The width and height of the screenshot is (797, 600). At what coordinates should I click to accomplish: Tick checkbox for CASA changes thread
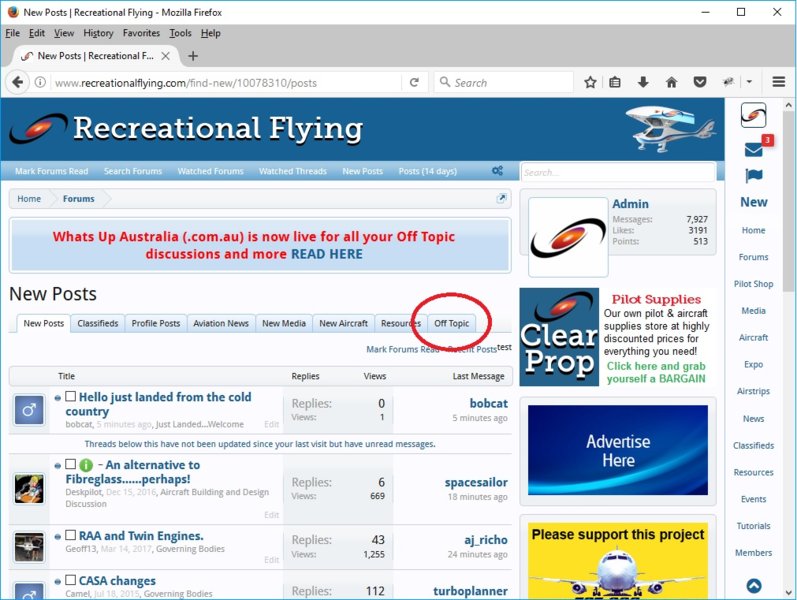click(71, 580)
